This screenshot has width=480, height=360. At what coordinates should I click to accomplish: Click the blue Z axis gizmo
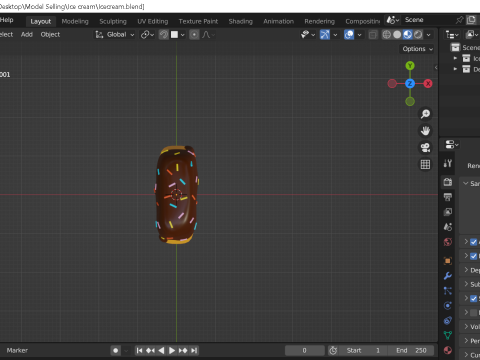point(410,84)
